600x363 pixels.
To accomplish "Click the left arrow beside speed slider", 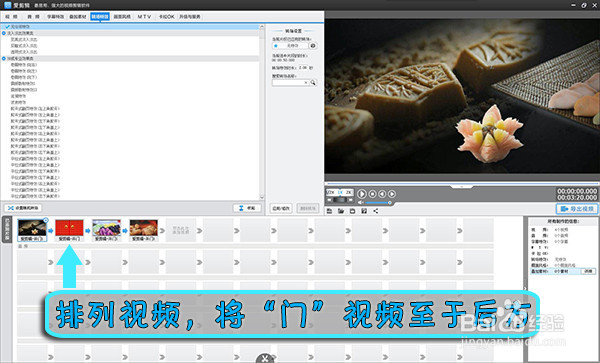I will pyautogui.click(x=330, y=200).
